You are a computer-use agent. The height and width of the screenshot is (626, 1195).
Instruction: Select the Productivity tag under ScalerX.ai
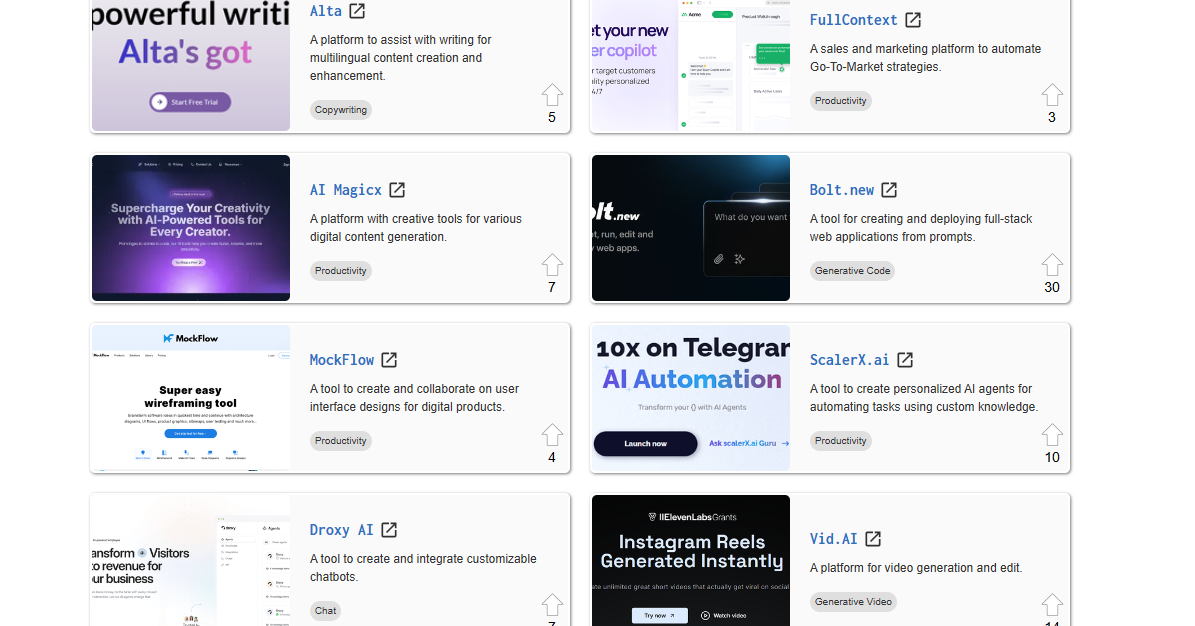coord(841,441)
